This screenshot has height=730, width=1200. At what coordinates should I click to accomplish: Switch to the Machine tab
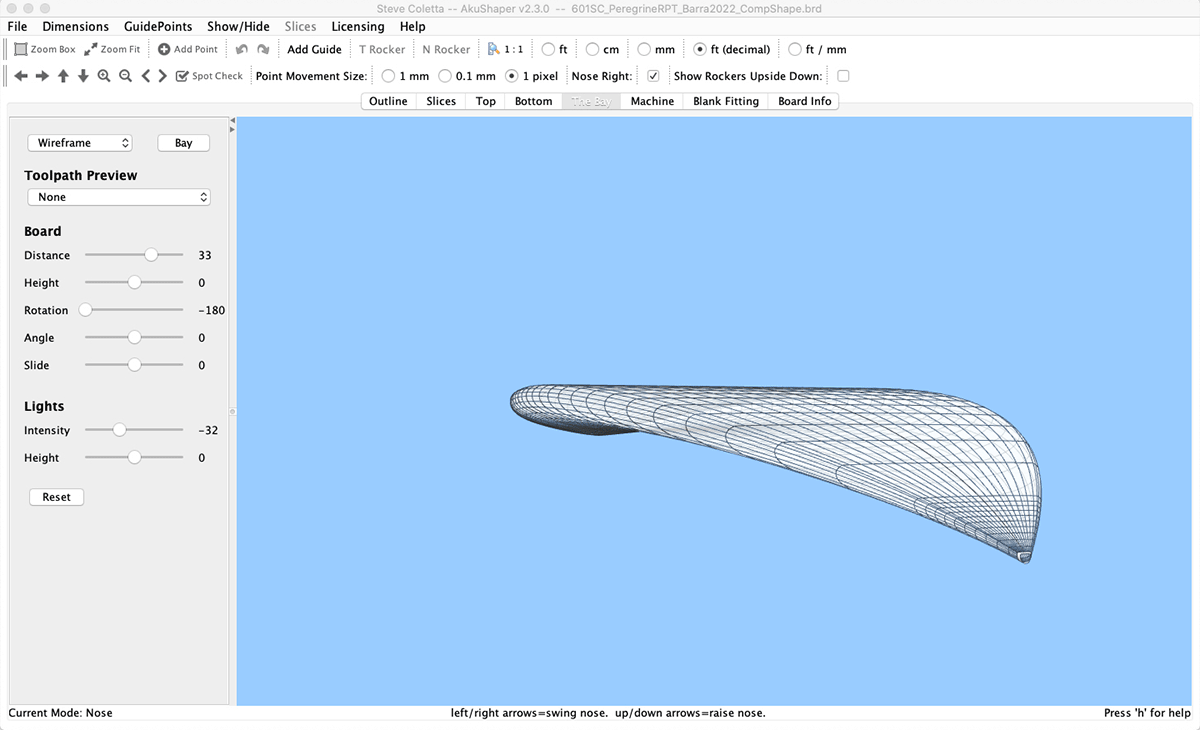pos(652,101)
